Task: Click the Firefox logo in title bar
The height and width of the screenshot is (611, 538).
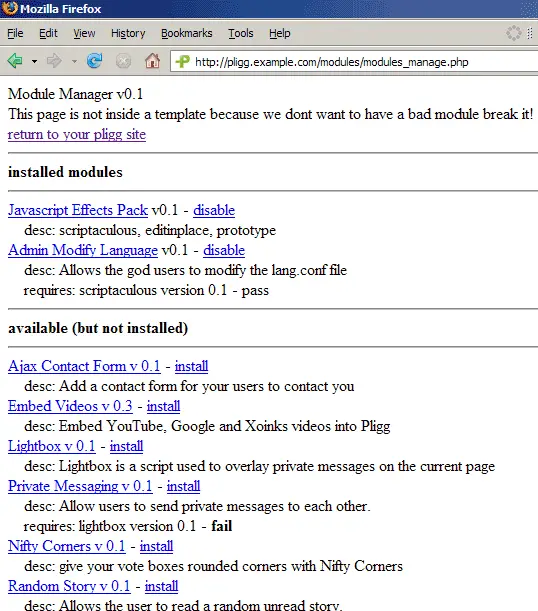Action: click(9, 8)
